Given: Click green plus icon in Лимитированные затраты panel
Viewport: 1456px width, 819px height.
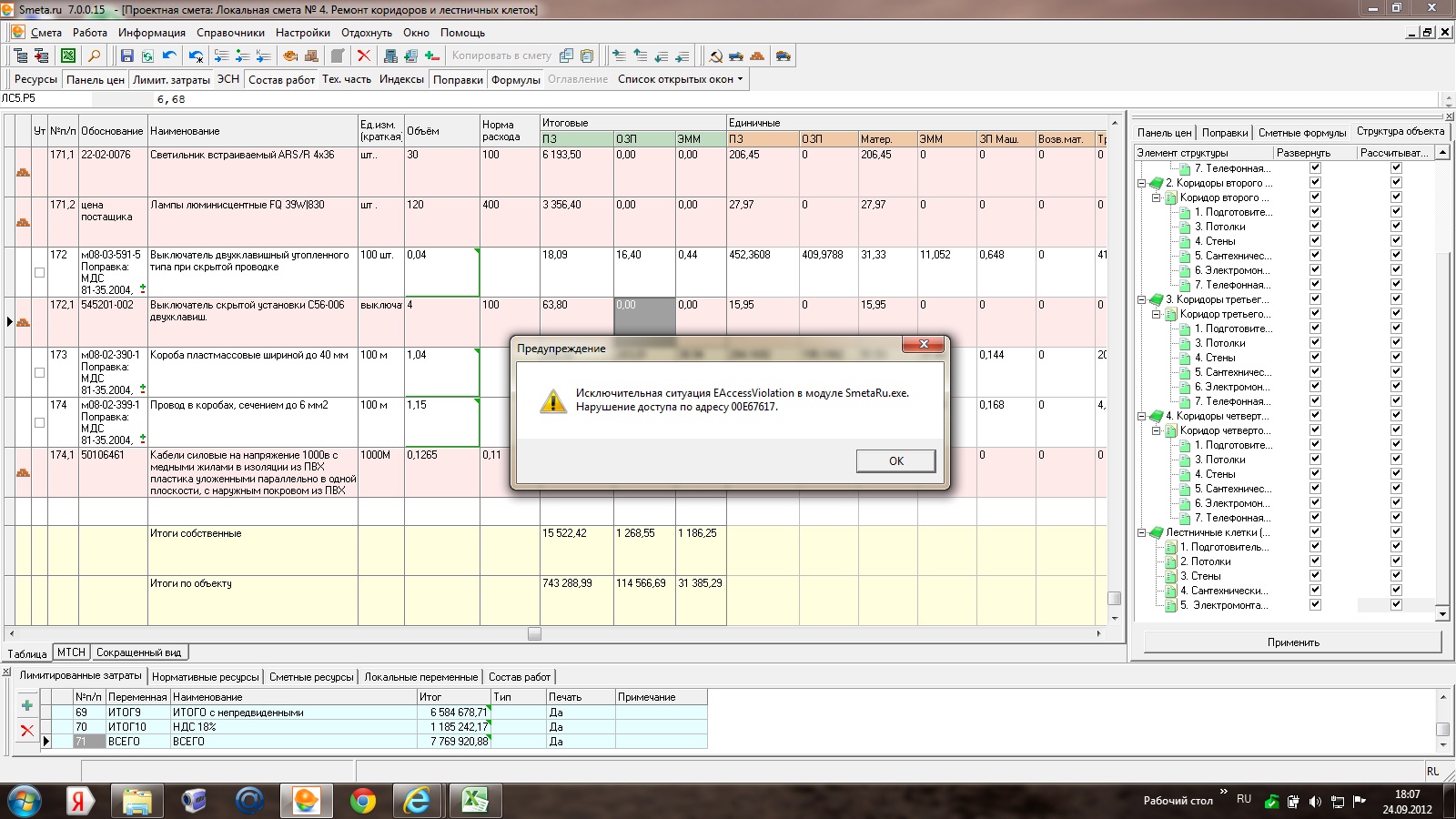Looking at the screenshot, I should [x=27, y=705].
